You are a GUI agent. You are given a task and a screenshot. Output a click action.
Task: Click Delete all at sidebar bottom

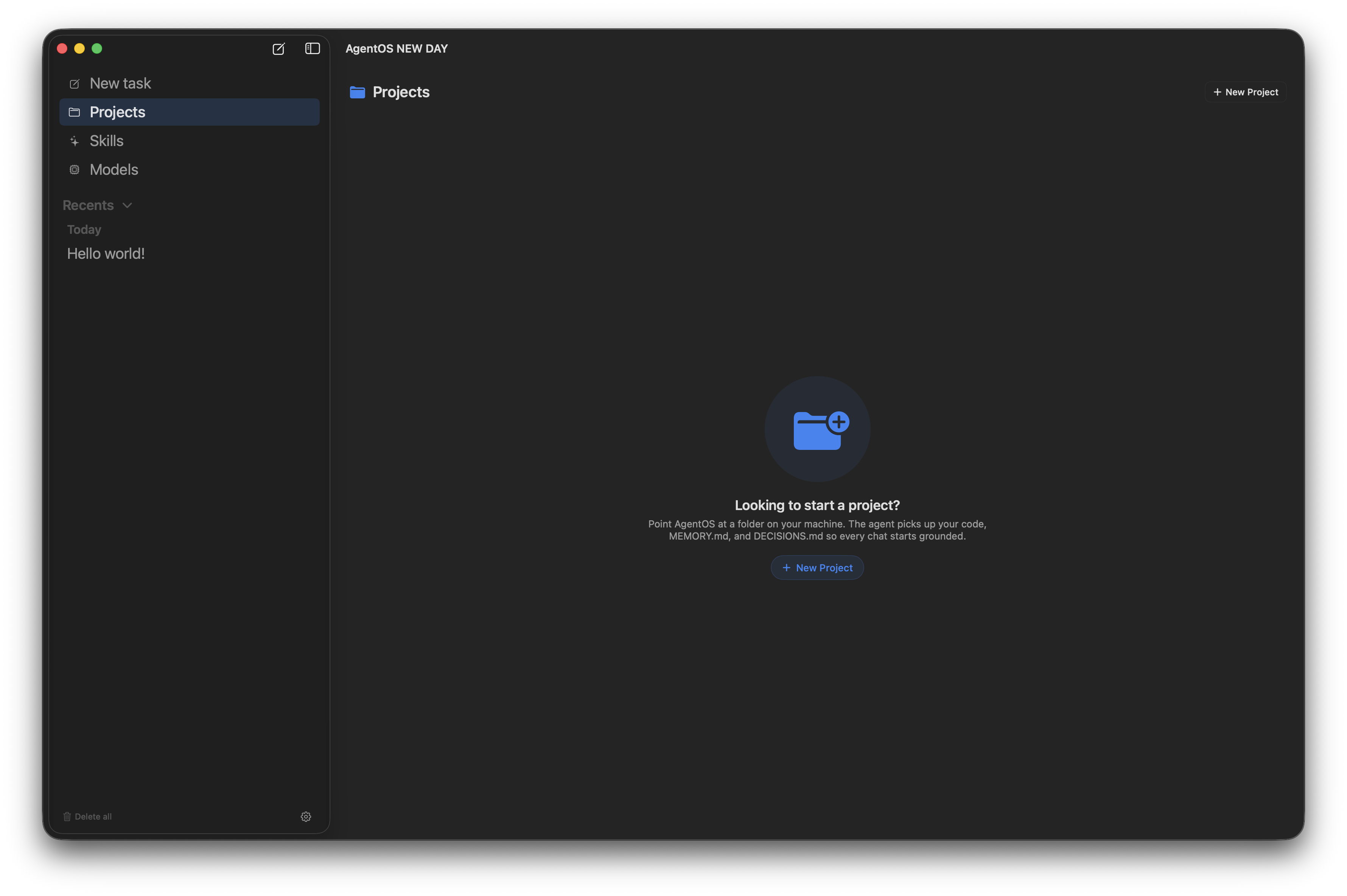87,817
